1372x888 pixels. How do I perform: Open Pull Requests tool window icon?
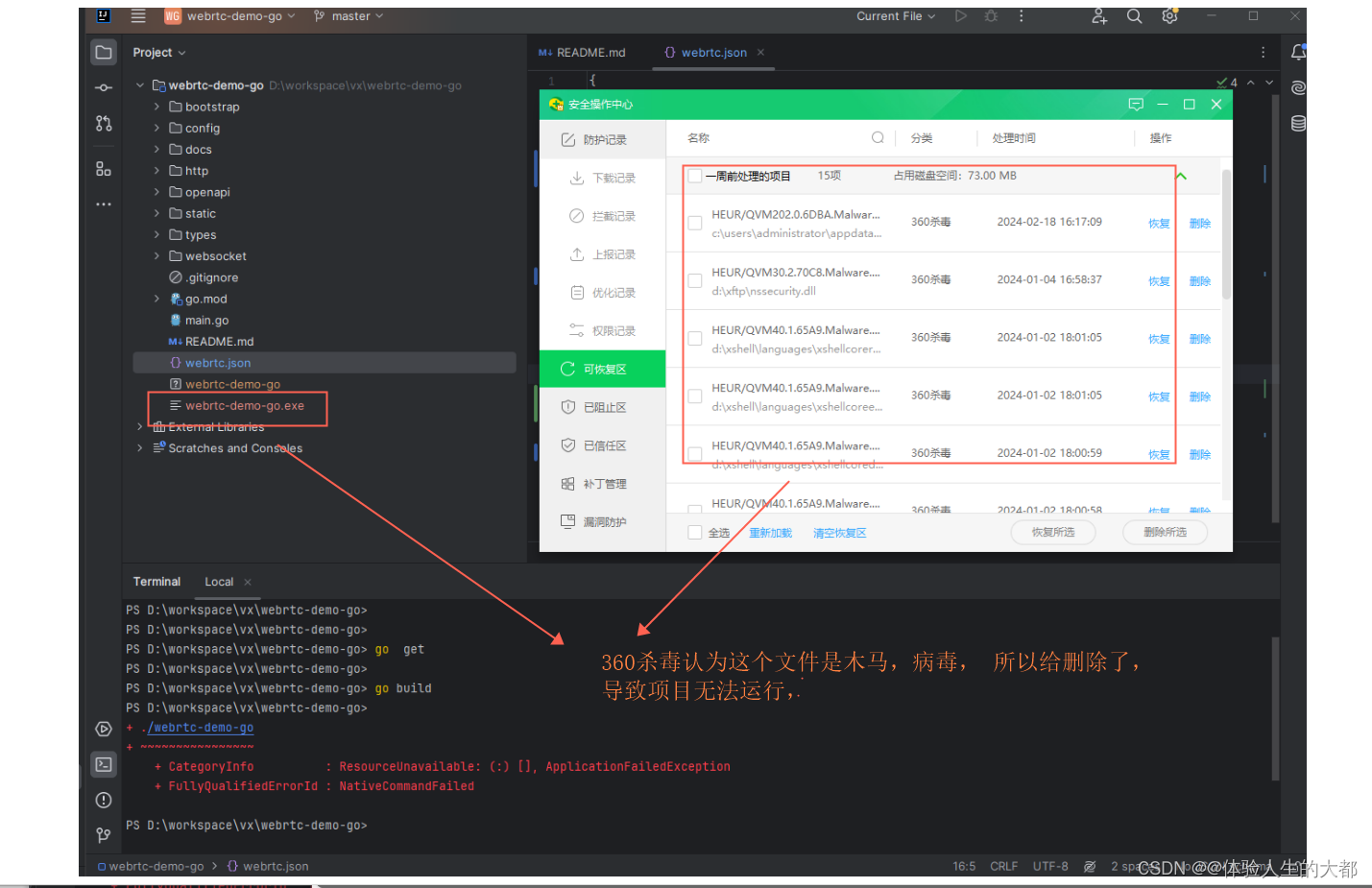click(x=104, y=123)
